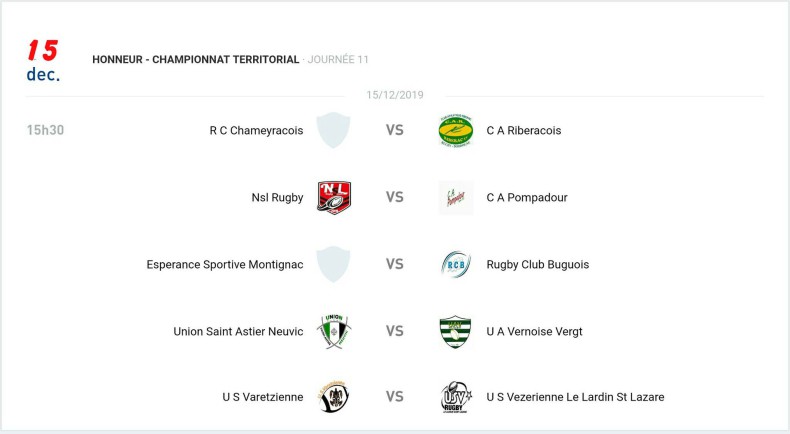Click U S Vezerienne Le Lardin St Lazare
Viewport: 790px width, 434px height.
point(575,397)
